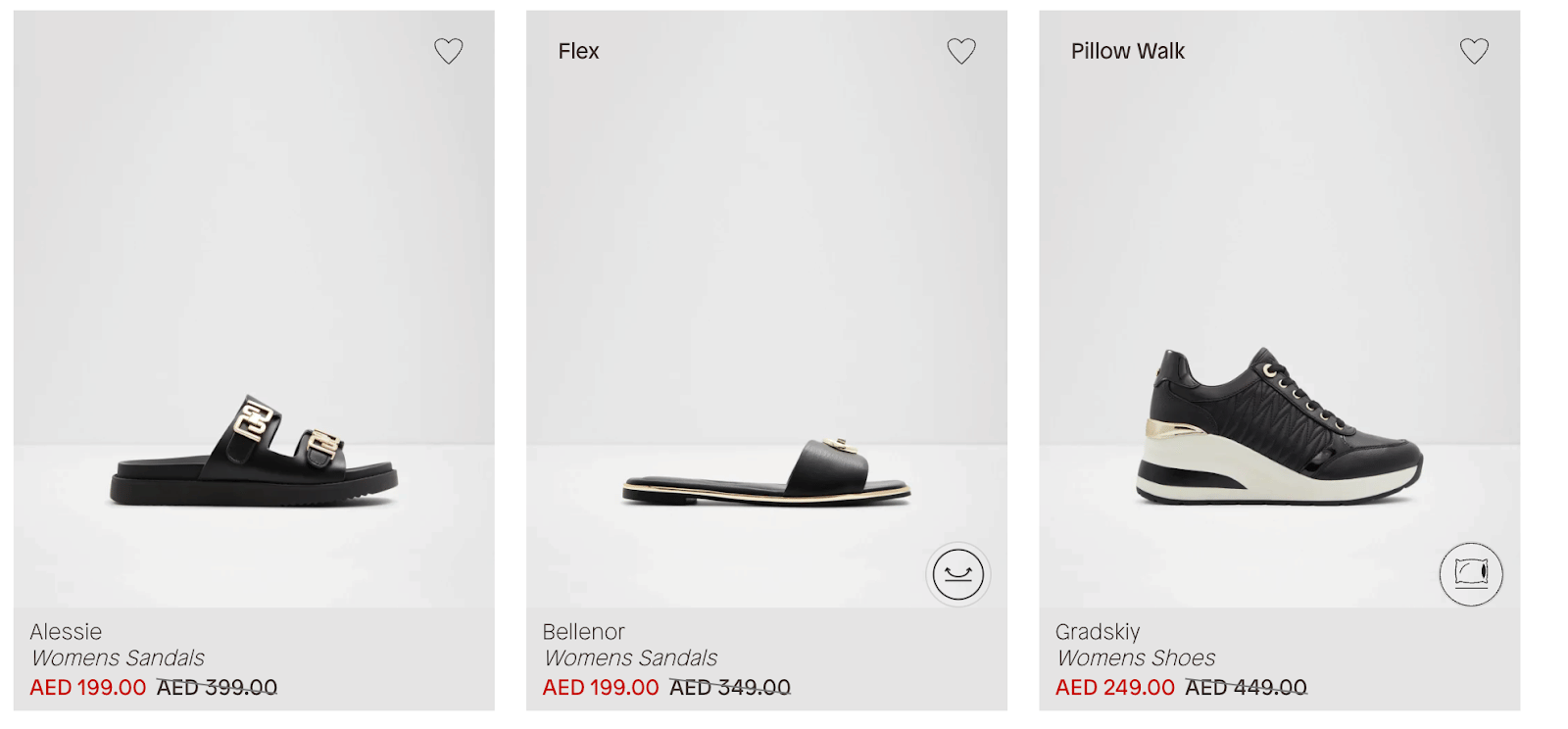
Task: Click the Flex comfort badge icon
Action: [x=957, y=574]
